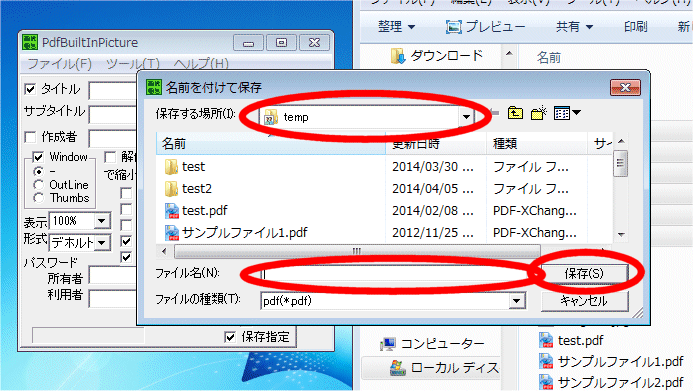This screenshot has width=693, height=391.
Task: Click 名前 column header in Explorer window
Action: point(548,57)
